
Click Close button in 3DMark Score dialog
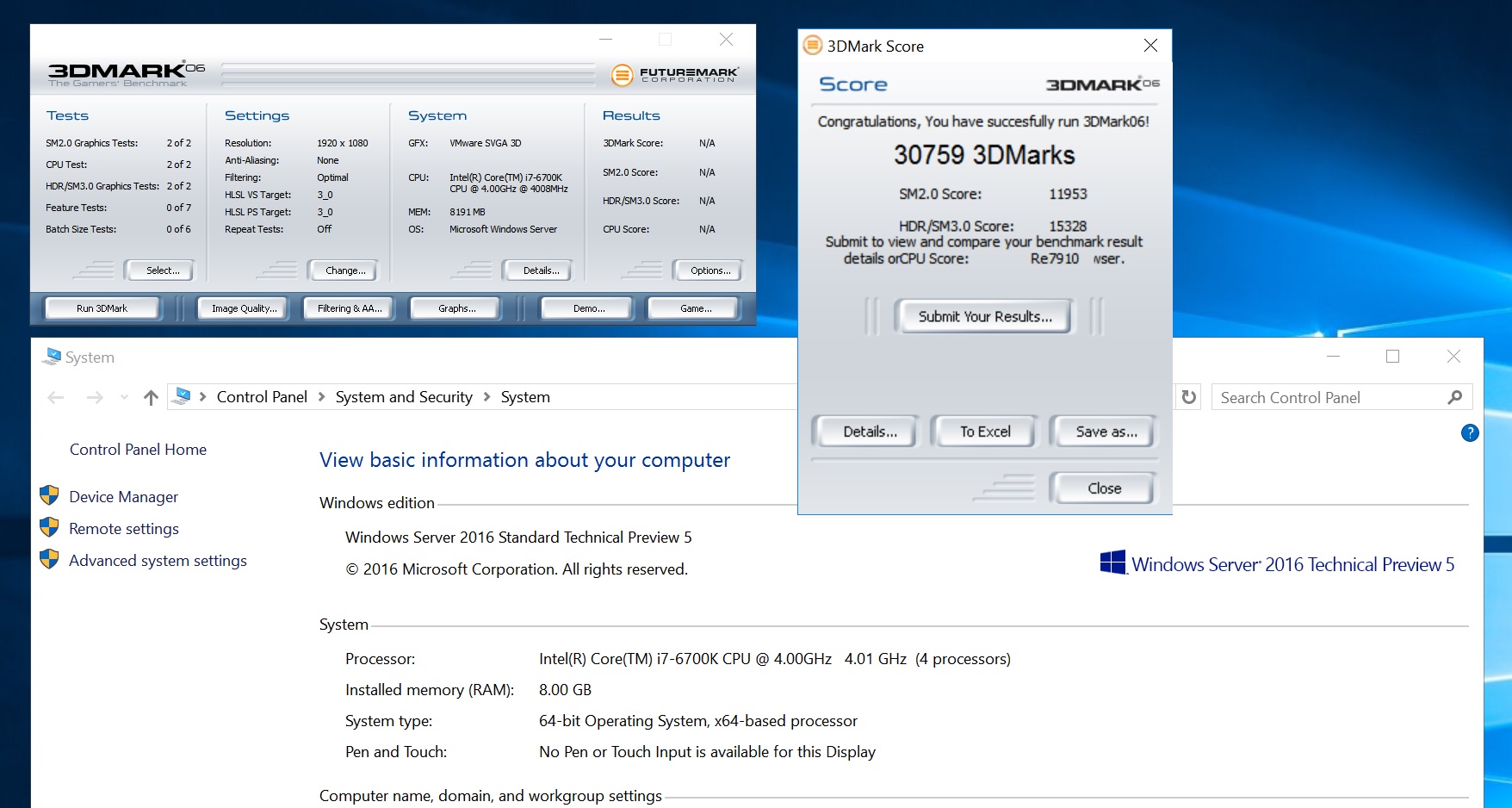click(x=1104, y=488)
